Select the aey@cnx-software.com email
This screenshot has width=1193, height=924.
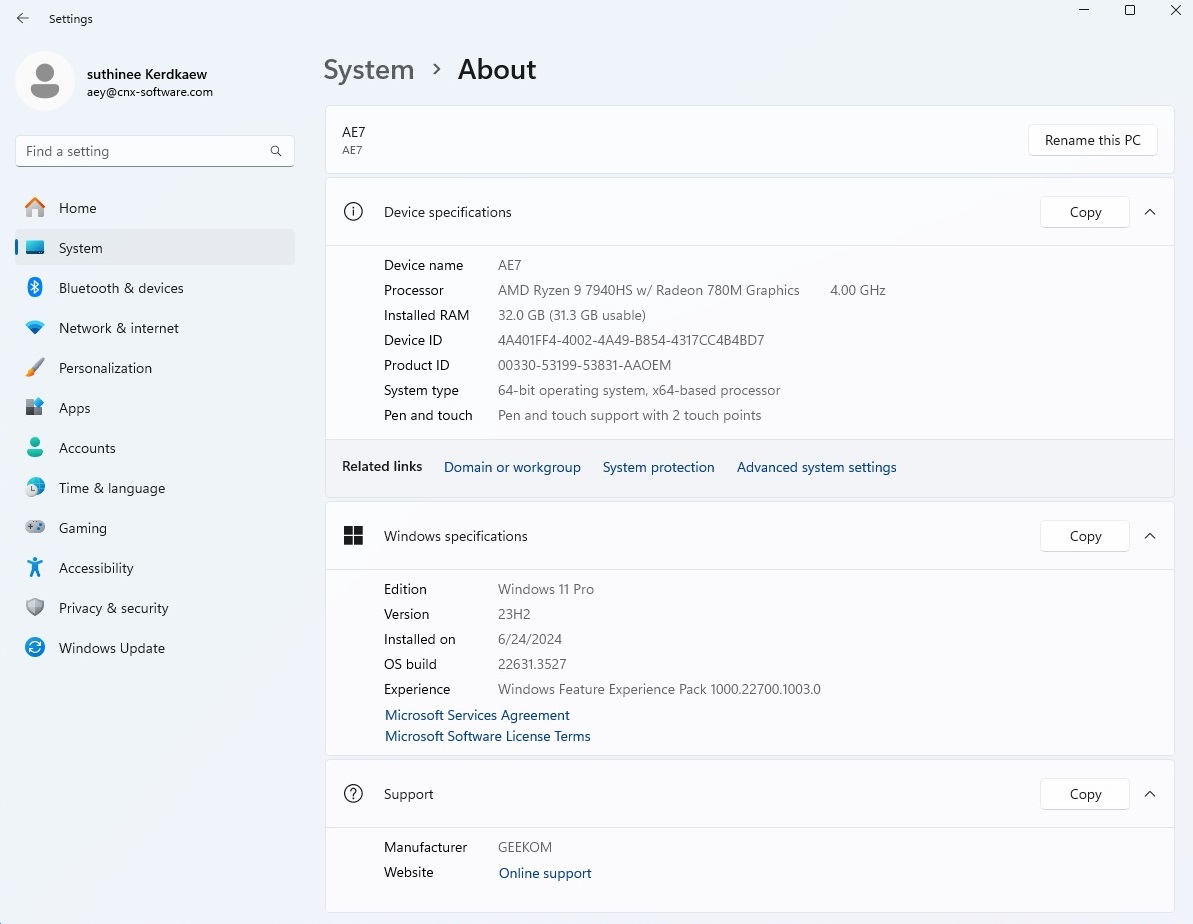[x=150, y=92]
